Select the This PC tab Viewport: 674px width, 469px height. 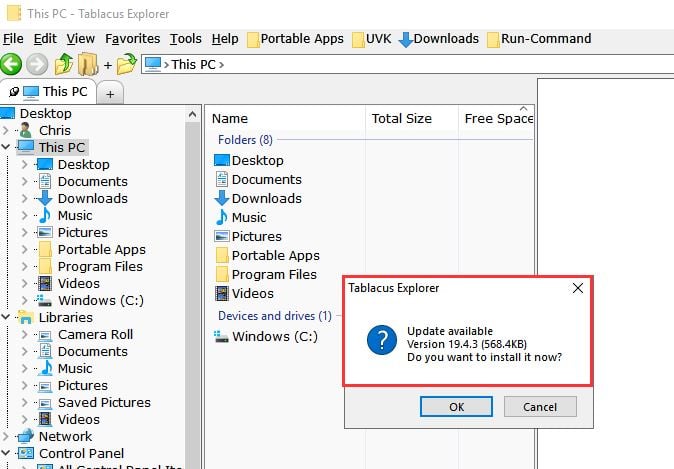point(48,92)
